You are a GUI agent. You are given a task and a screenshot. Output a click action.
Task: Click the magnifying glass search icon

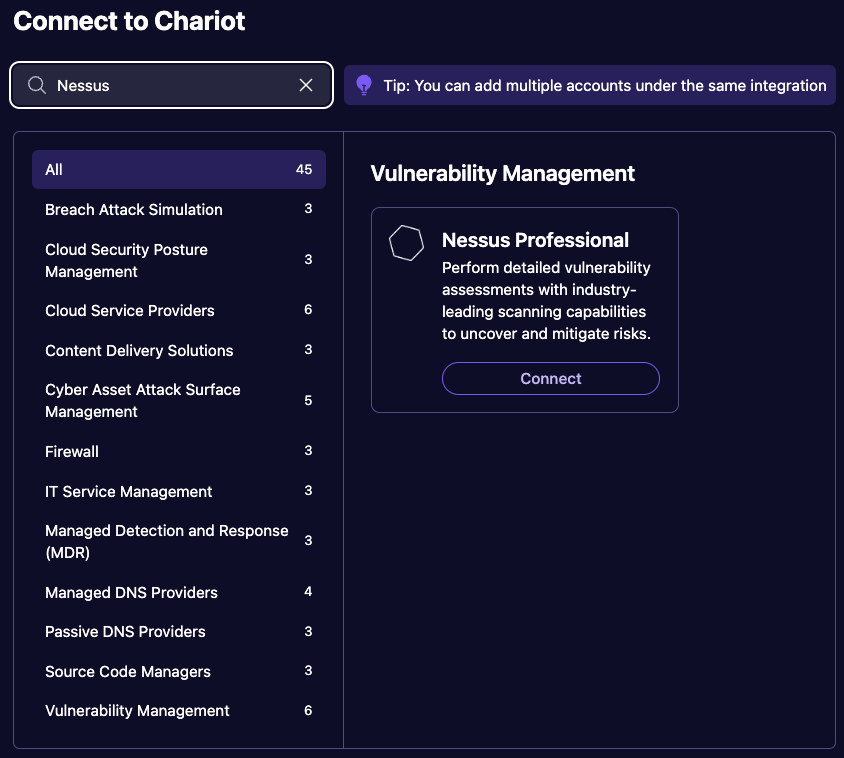tap(37, 85)
